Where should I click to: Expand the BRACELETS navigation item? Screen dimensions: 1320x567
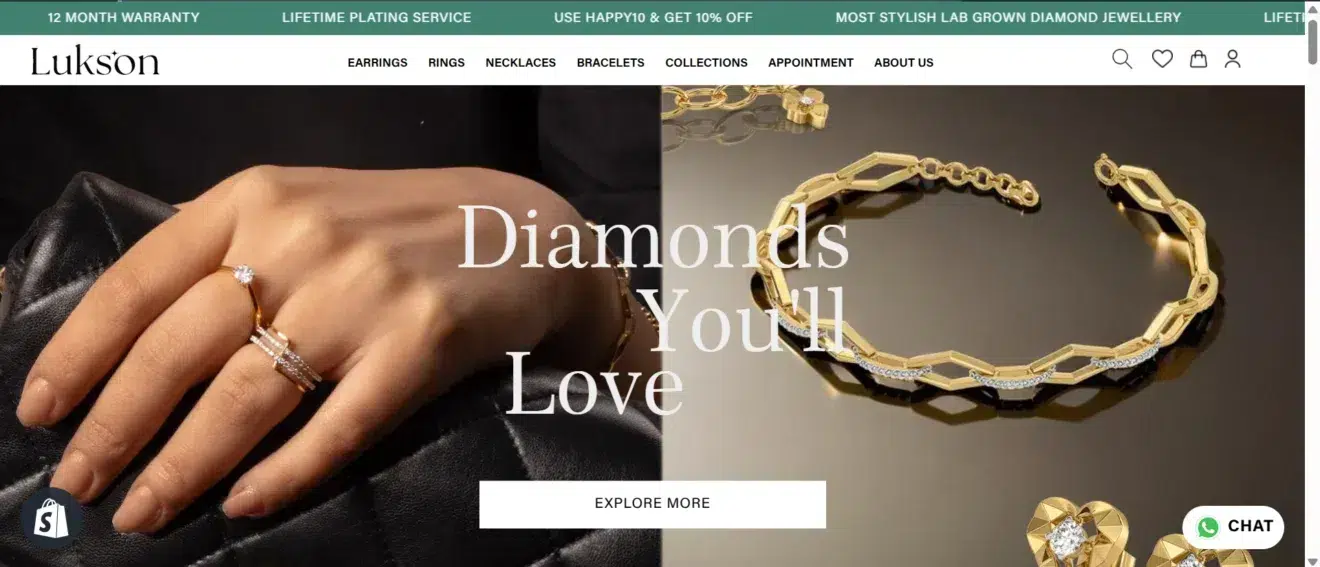point(610,62)
